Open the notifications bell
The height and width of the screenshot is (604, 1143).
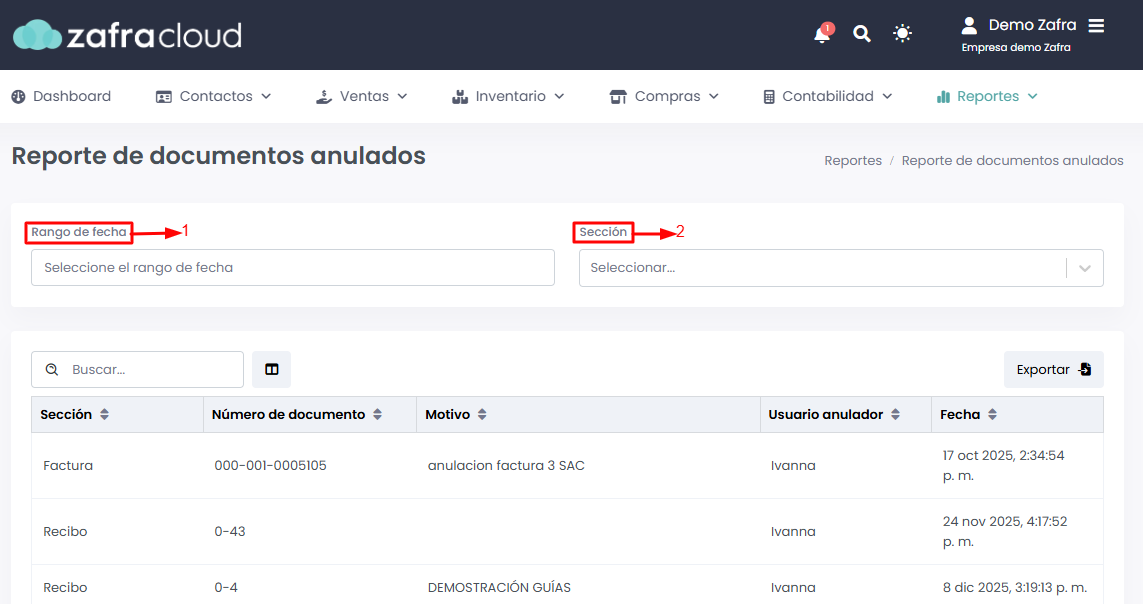(822, 34)
